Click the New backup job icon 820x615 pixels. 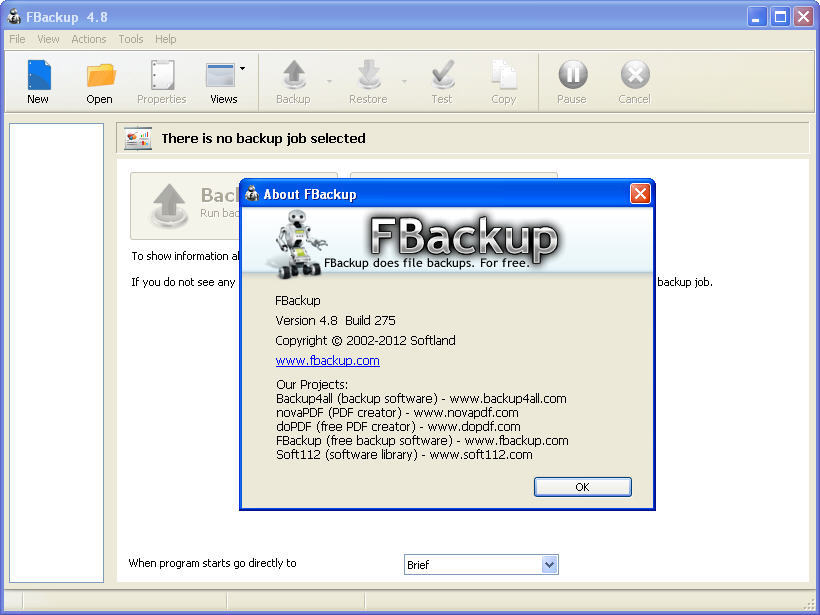point(39,75)
